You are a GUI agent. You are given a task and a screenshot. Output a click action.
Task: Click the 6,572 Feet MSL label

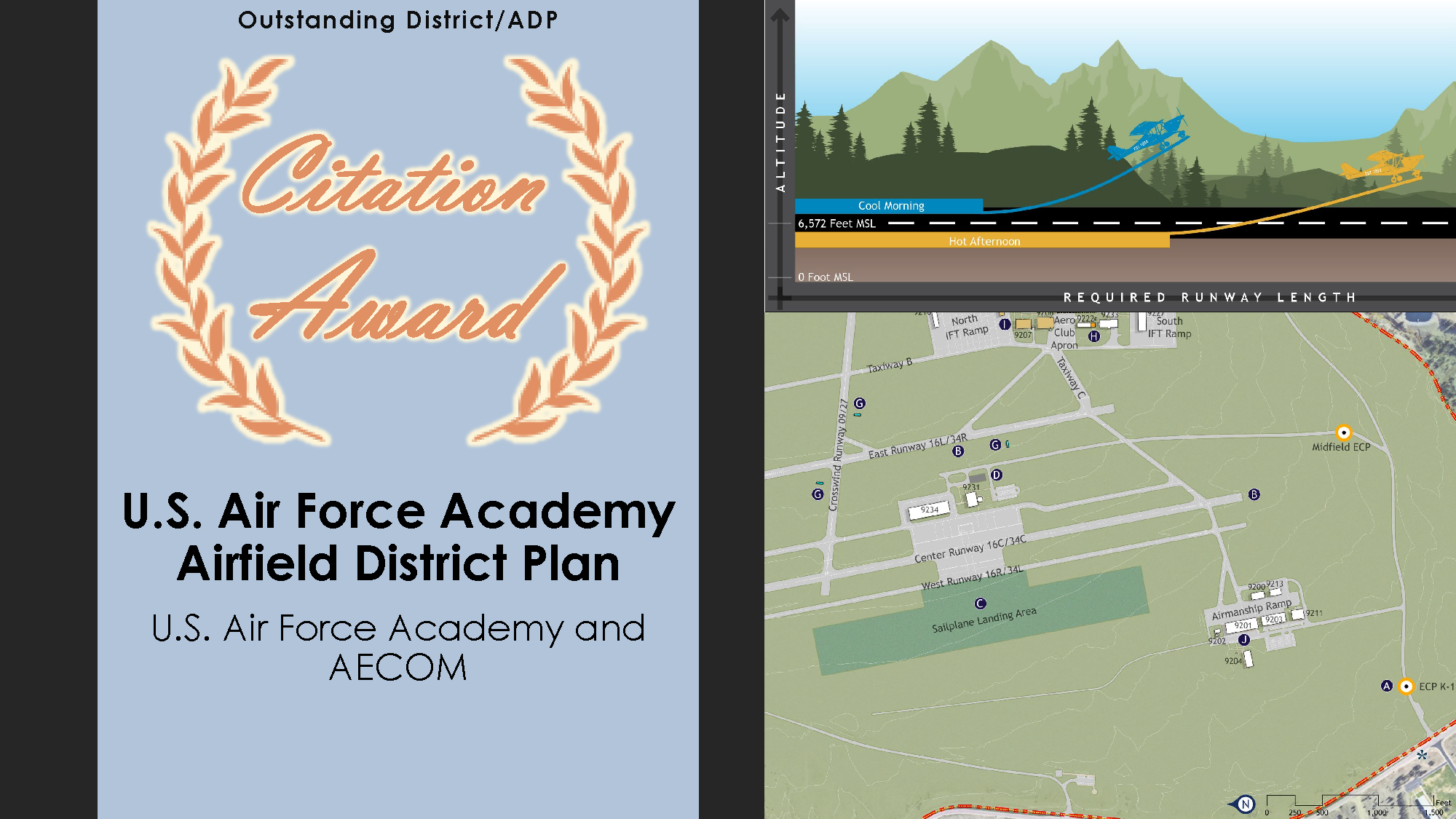[x=836, y=223]
